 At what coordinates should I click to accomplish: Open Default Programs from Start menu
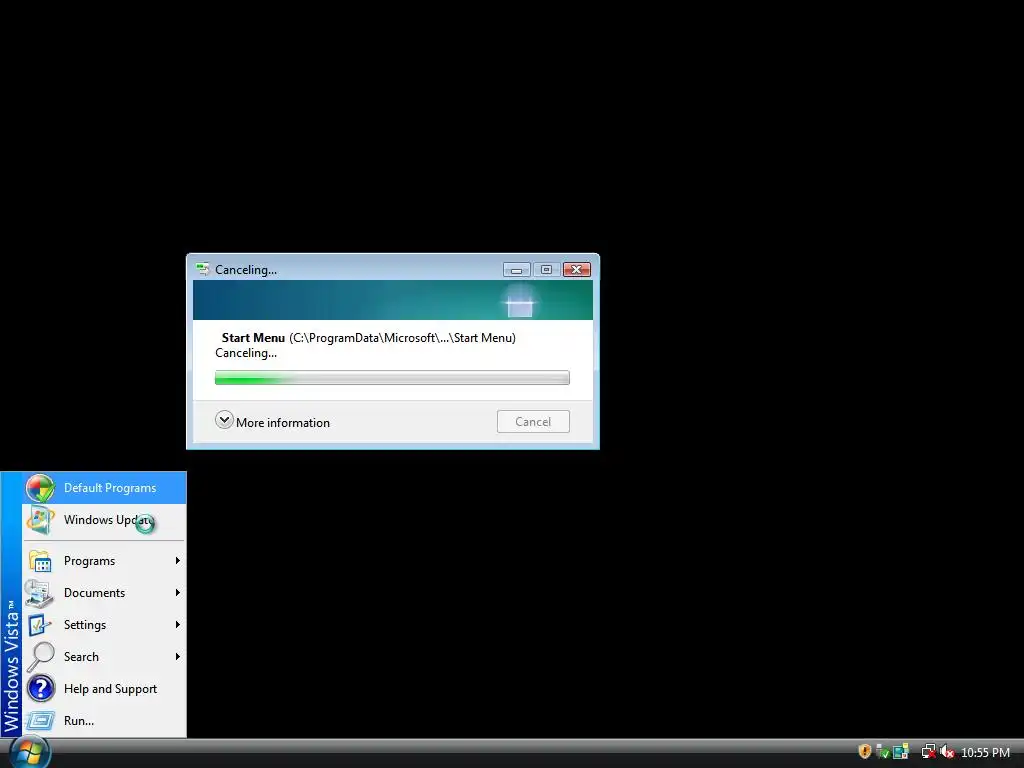(x=104, y=488)
